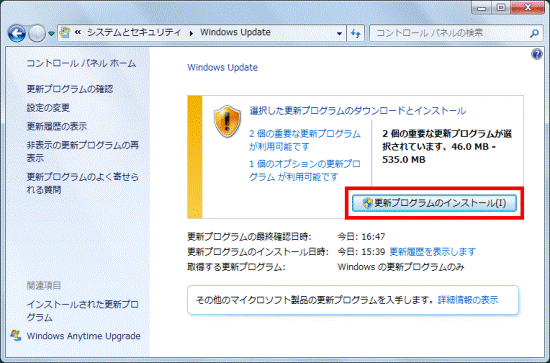The width and height of the screenshot is (550, 363).
Task: Click システムとセキュリティ breadcrumb
Action: tap(134, 33)
